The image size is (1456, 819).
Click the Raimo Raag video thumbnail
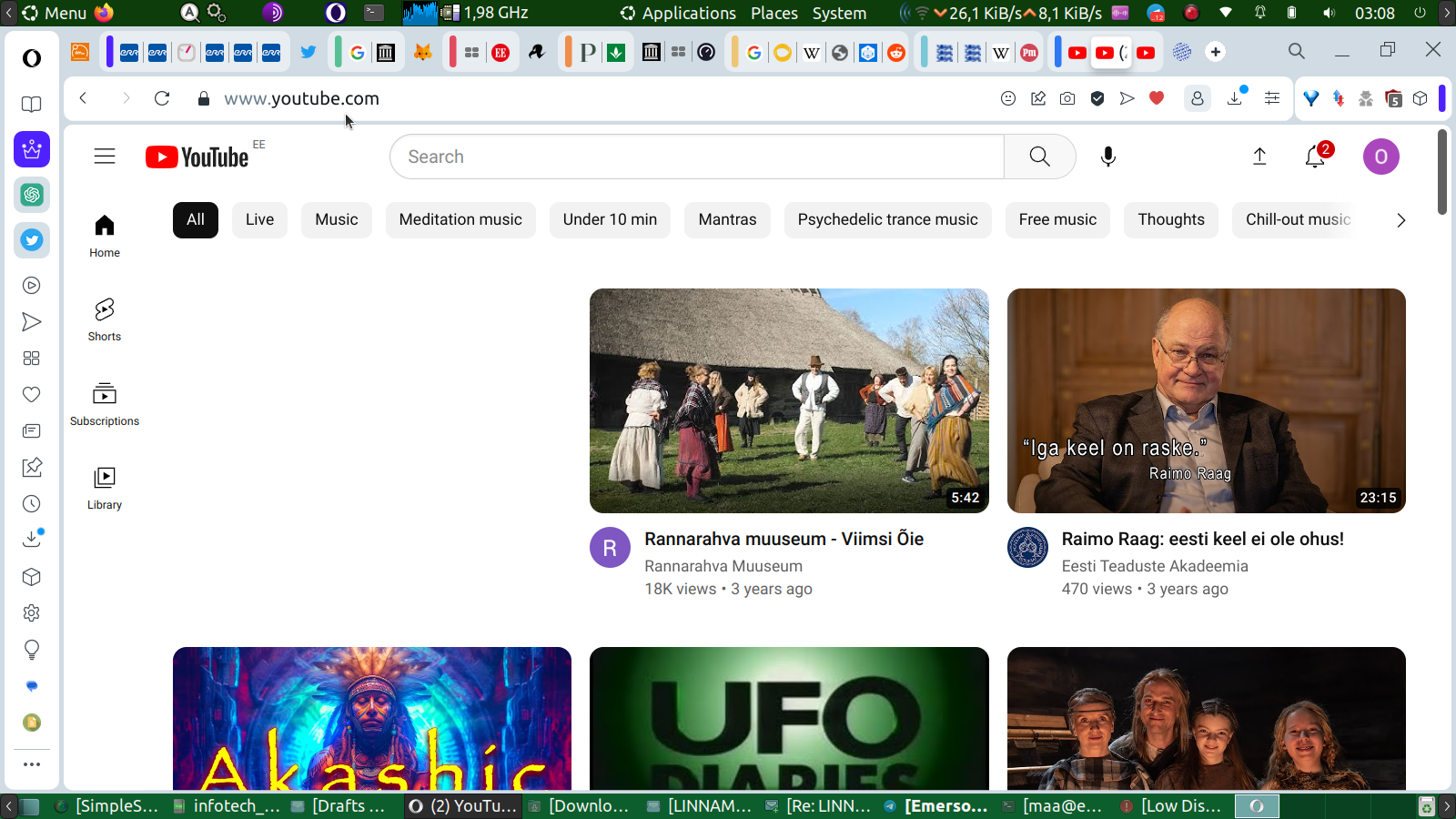[1206, 400]
